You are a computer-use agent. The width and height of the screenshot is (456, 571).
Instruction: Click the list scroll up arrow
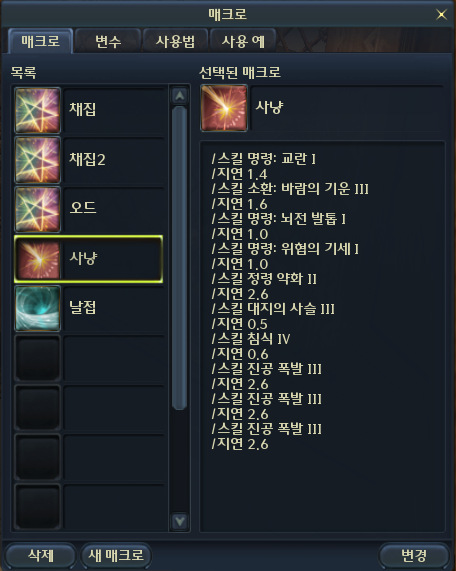[179, 96]
